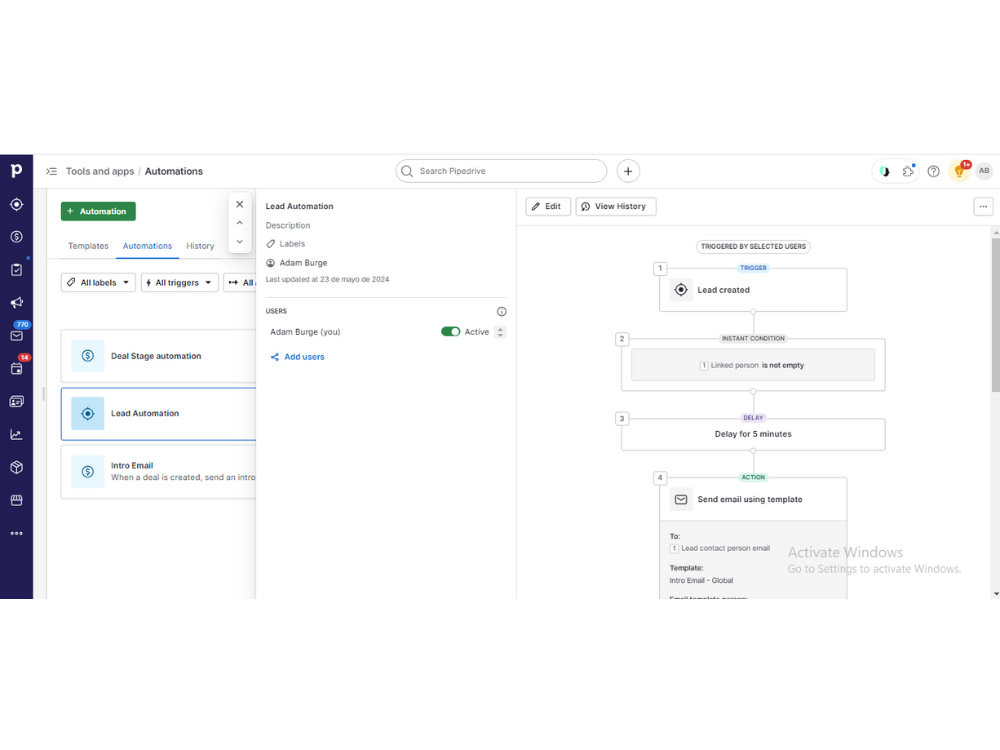Open Products from the sidebar box icon
The width and height of the screenshot is (1000, 750).
coord(17,467)
